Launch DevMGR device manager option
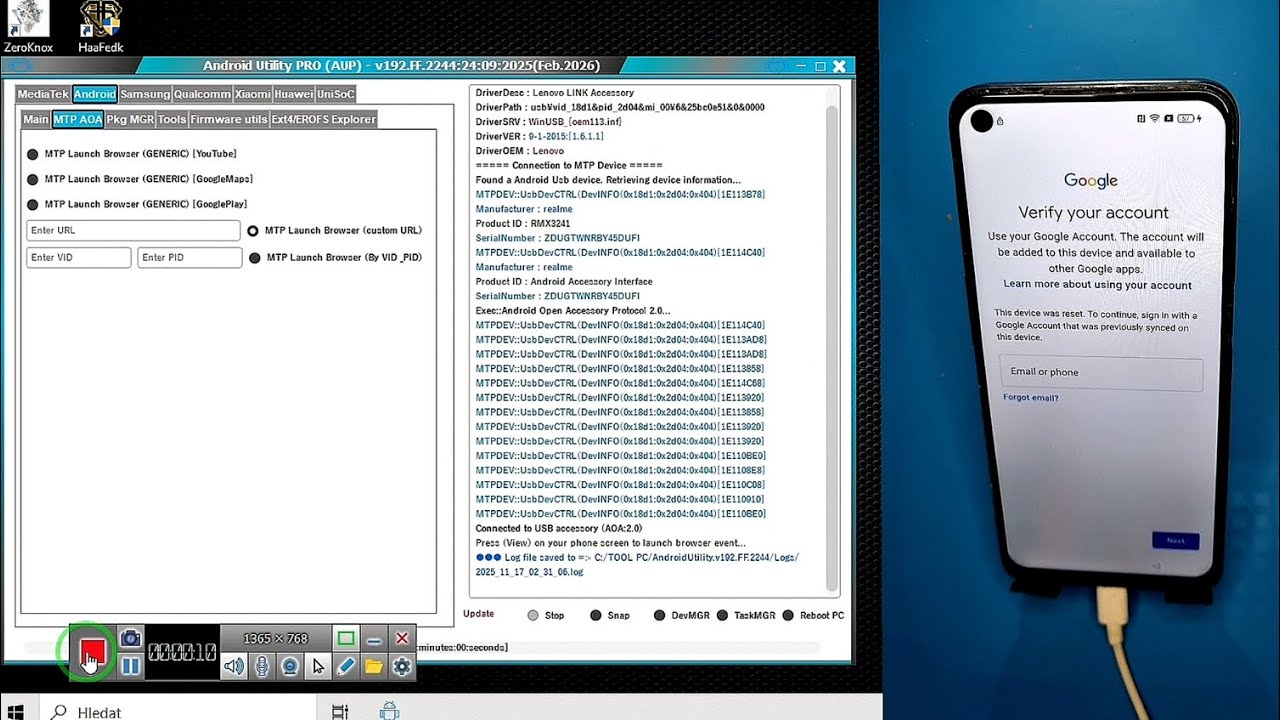The height and width of the screenshot is (720, 1280). [x=659, y=616]
